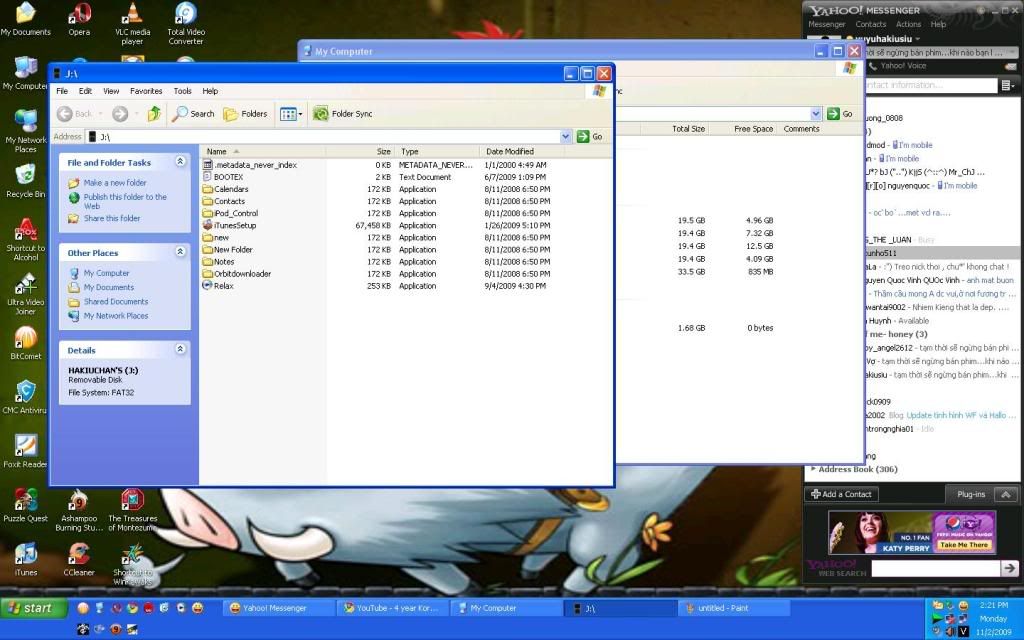
Task: Open the Tools menu in J:\ window
Action: pos(182,91)
